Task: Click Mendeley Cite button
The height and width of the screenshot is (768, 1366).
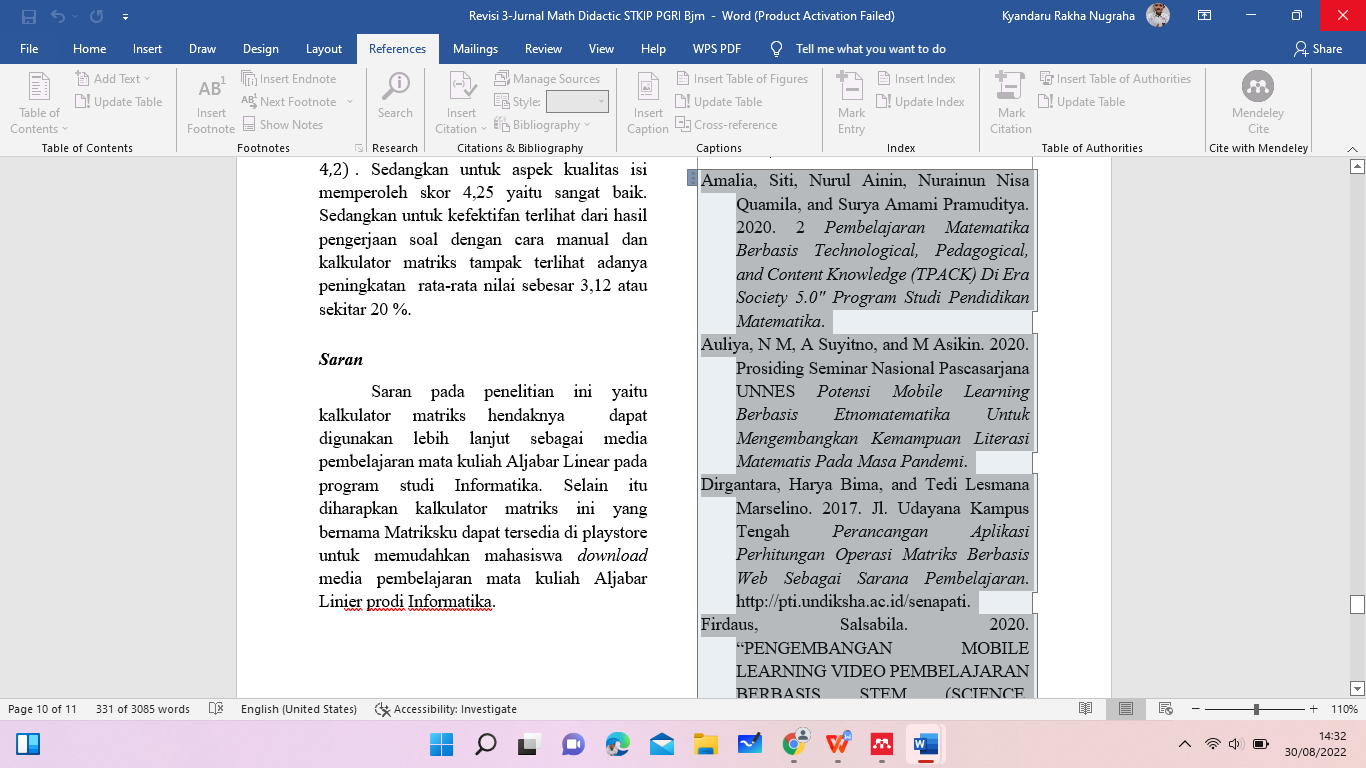Action: [1258, 103]
